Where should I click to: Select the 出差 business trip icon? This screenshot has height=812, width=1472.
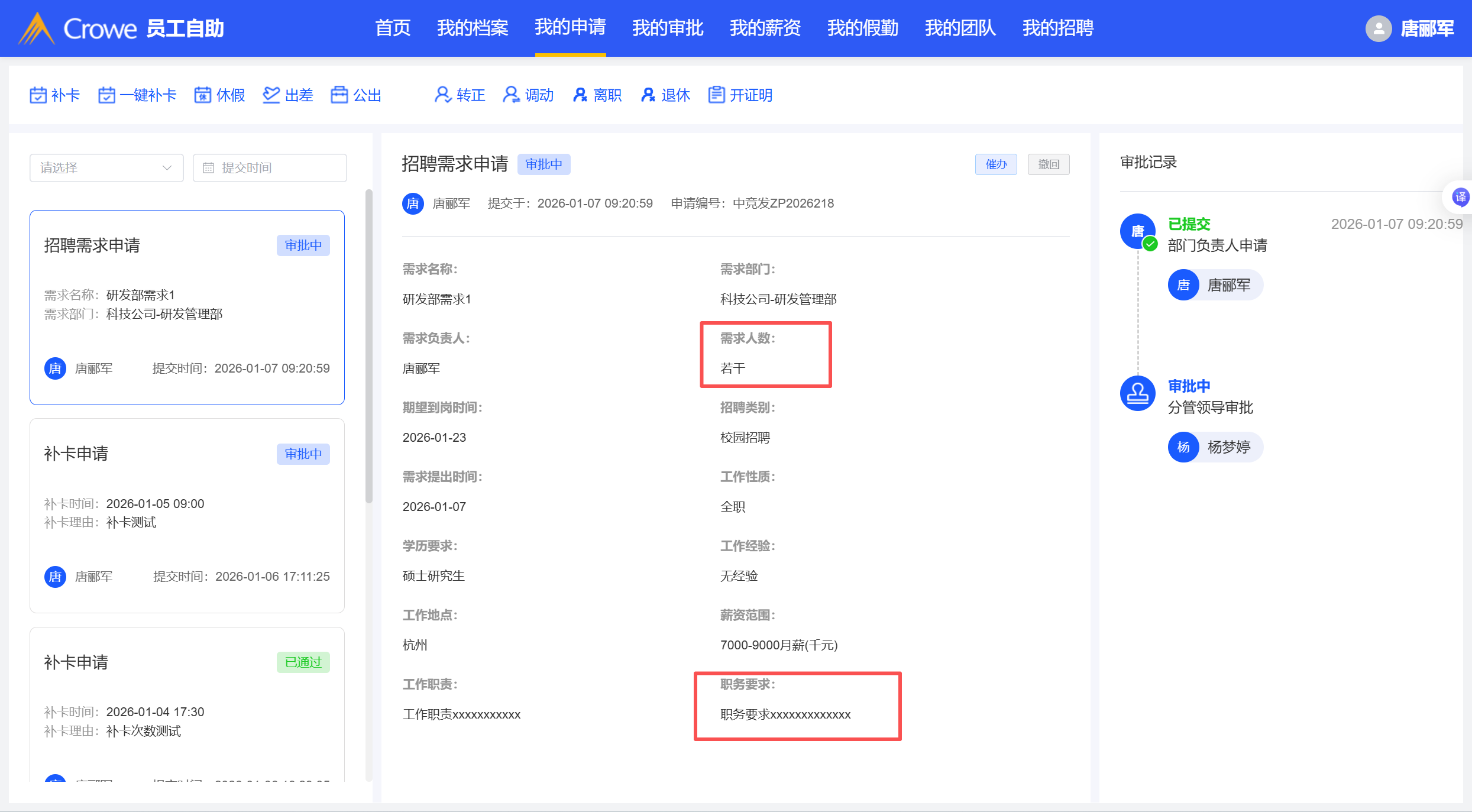point(271,95)
